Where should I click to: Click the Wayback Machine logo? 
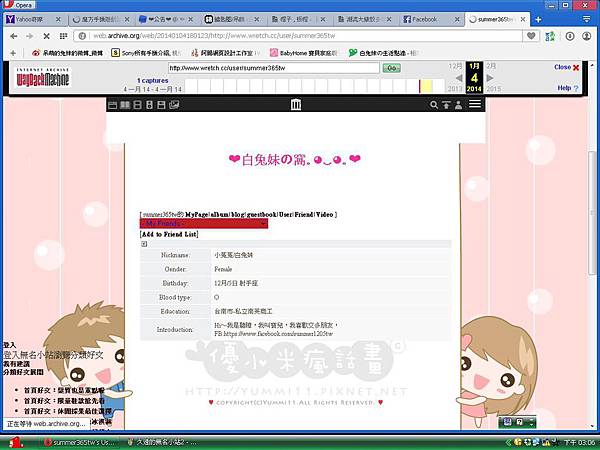(x=42, y=78)
